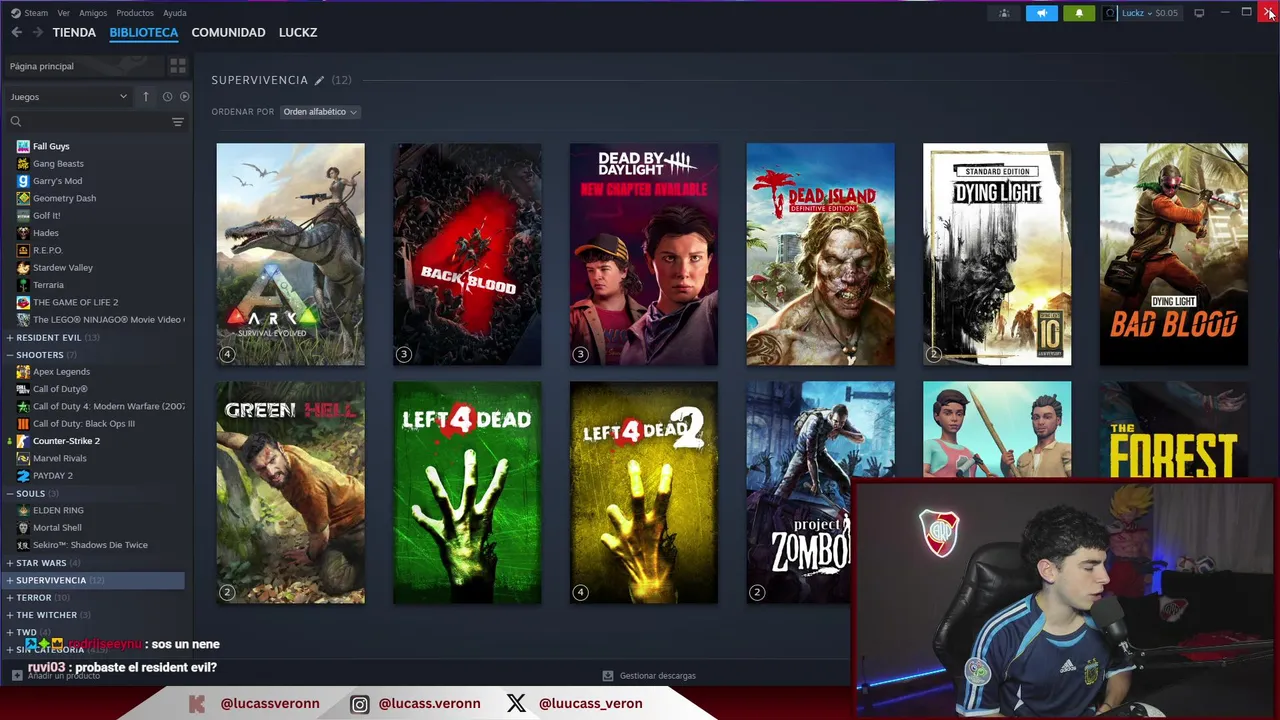
Task: Open the Ver menu
Action: click(63, 13)
